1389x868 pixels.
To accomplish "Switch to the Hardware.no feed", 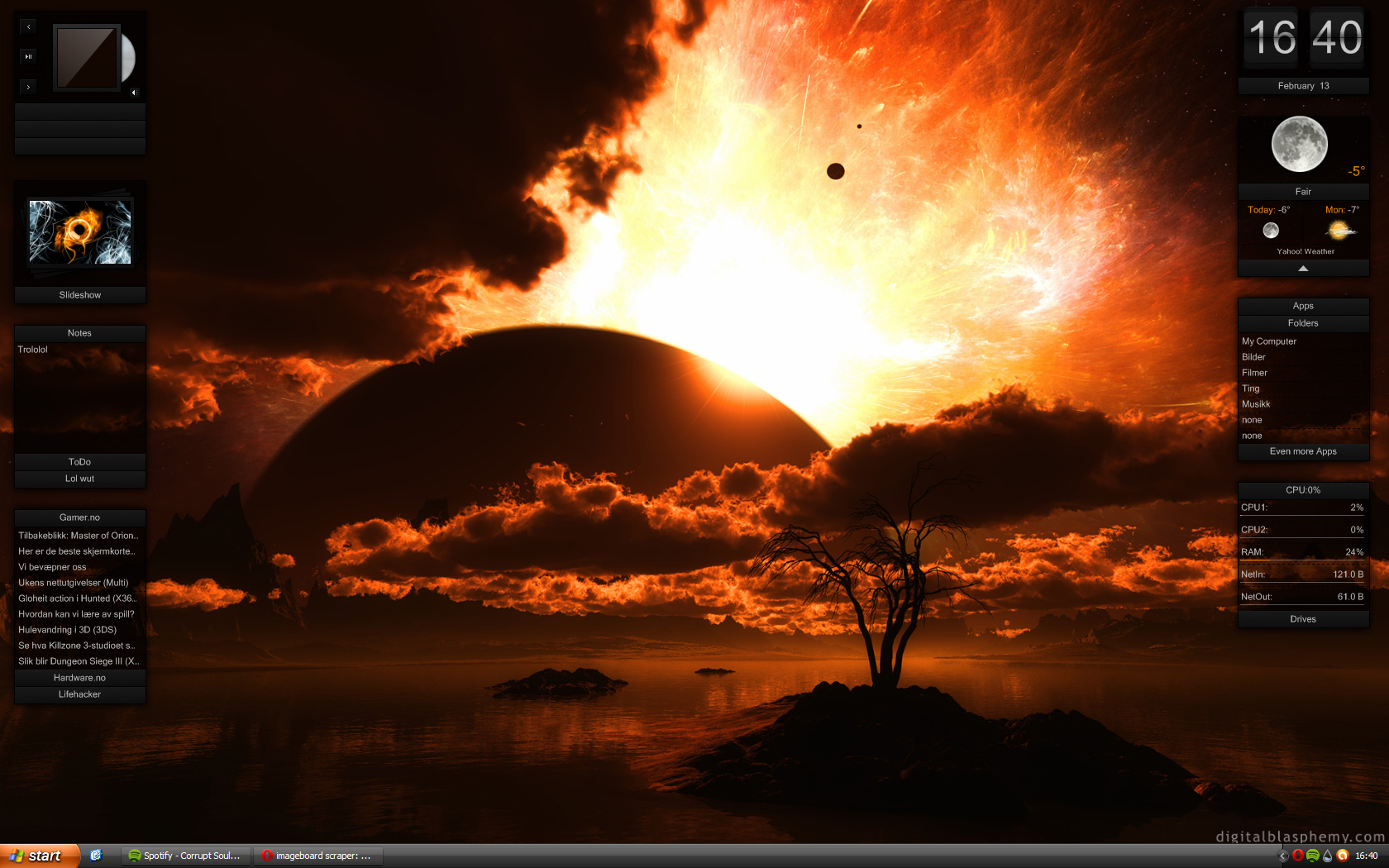I will pyautogui.click(x=80, y=678).
